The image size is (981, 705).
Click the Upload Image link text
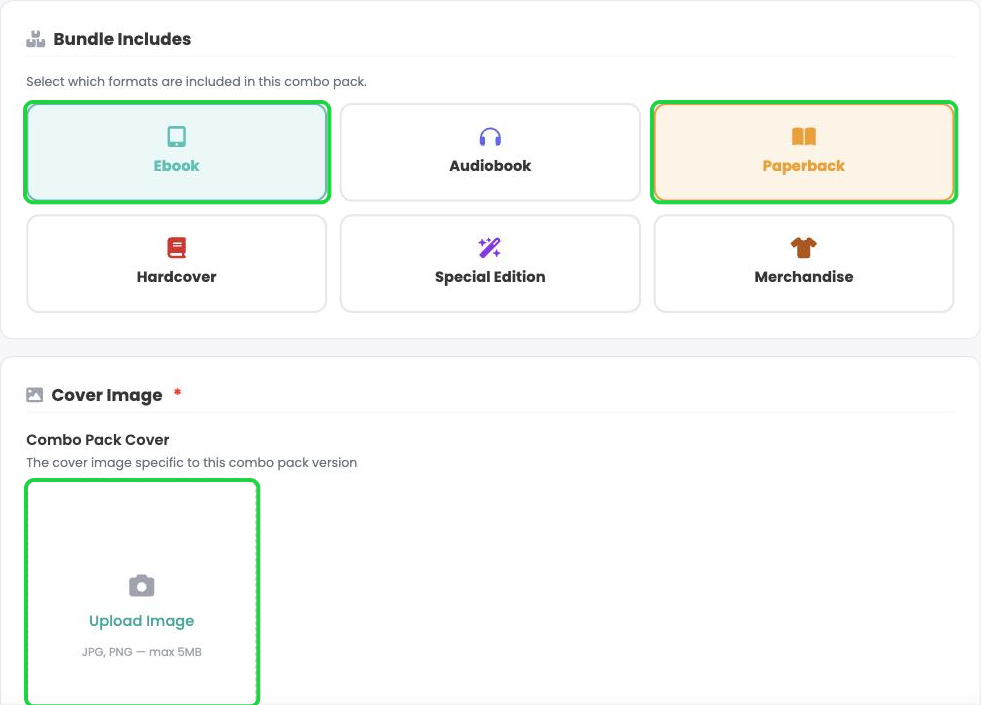click(141, 621)
